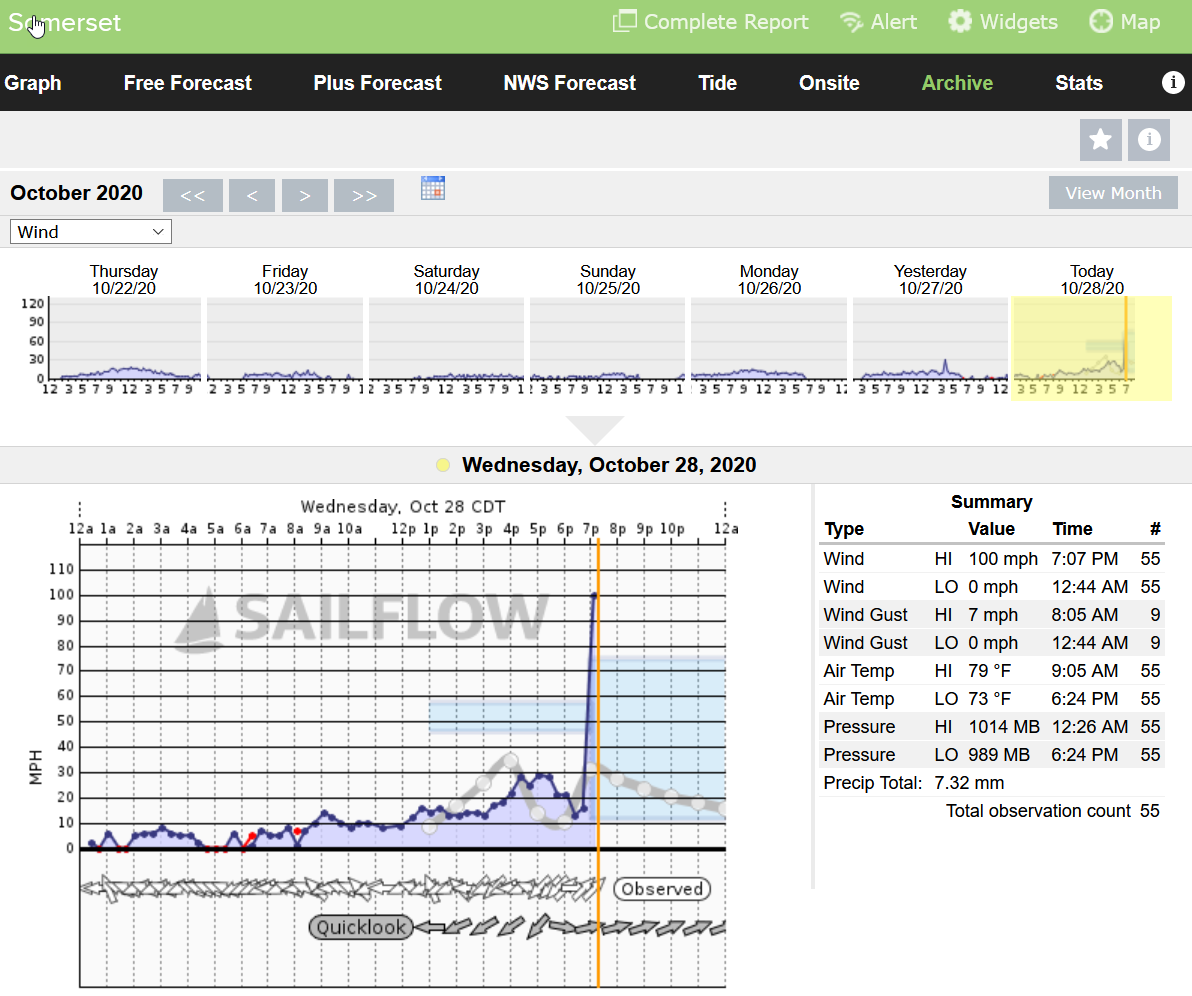Click the Time column header
Viewport: 1192px width, 996px height.
pos(1073,529)
